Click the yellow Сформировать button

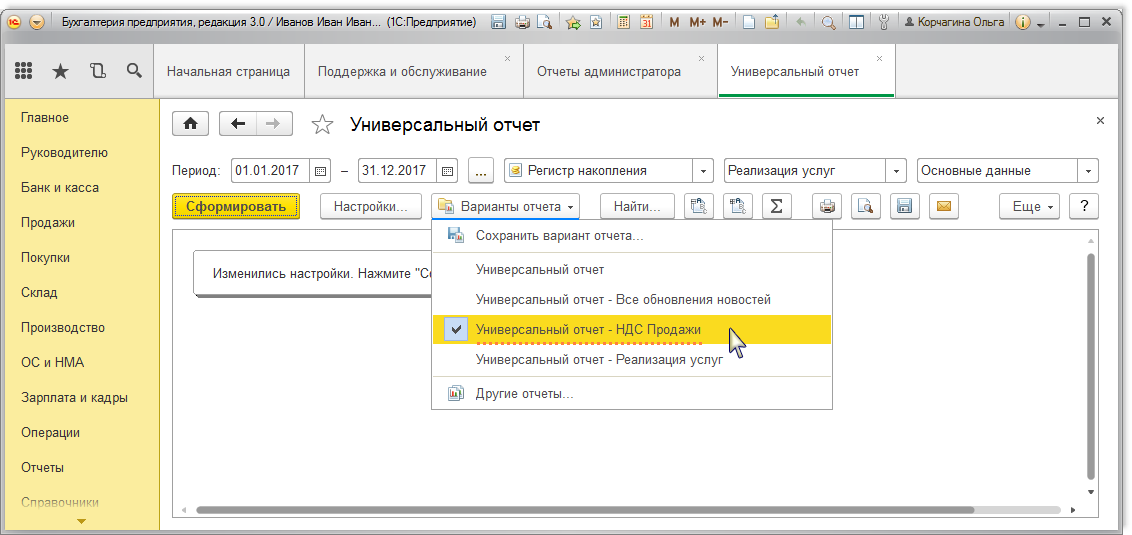click(x=236, y=206)
